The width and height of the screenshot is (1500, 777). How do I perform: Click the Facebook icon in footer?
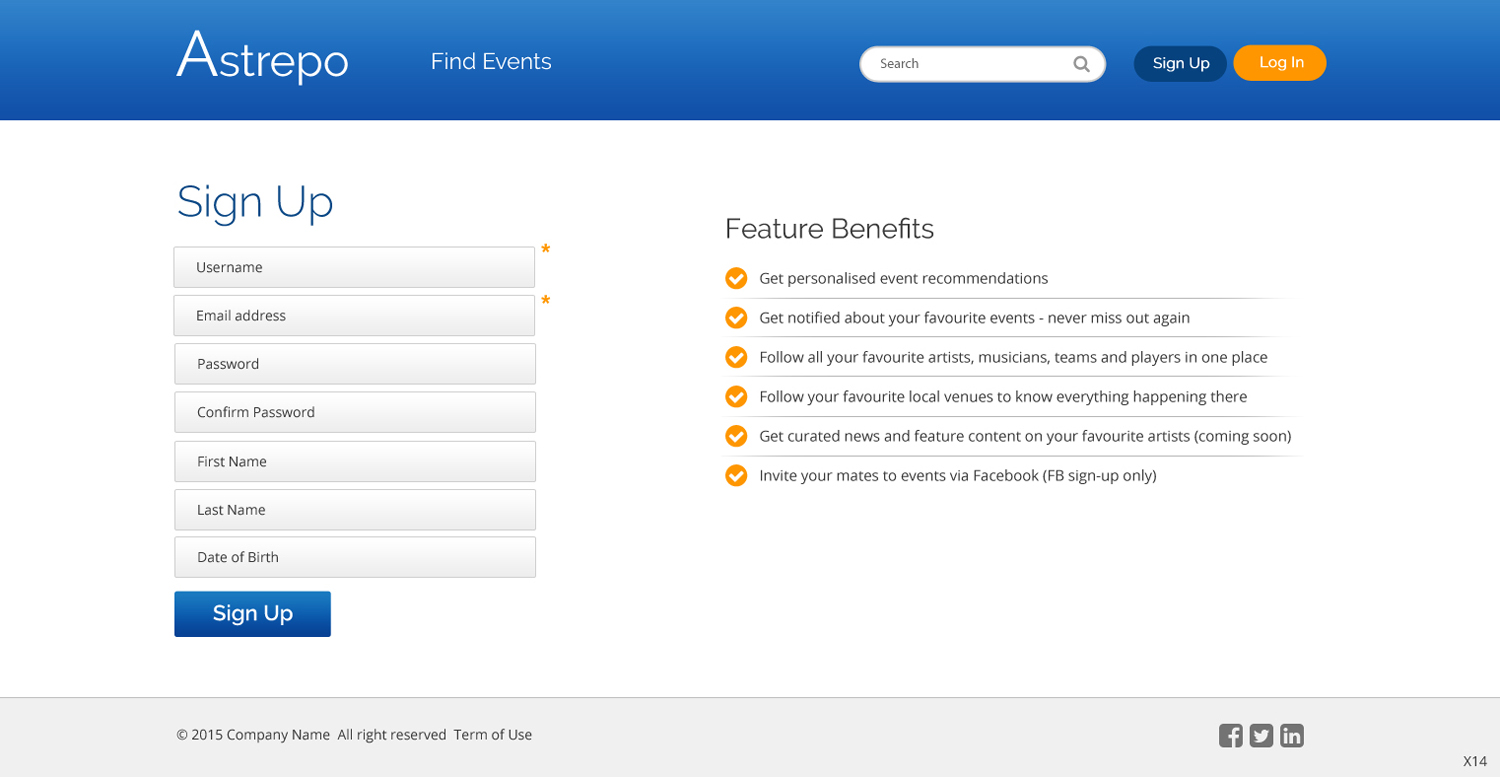tap(1230, 736)
